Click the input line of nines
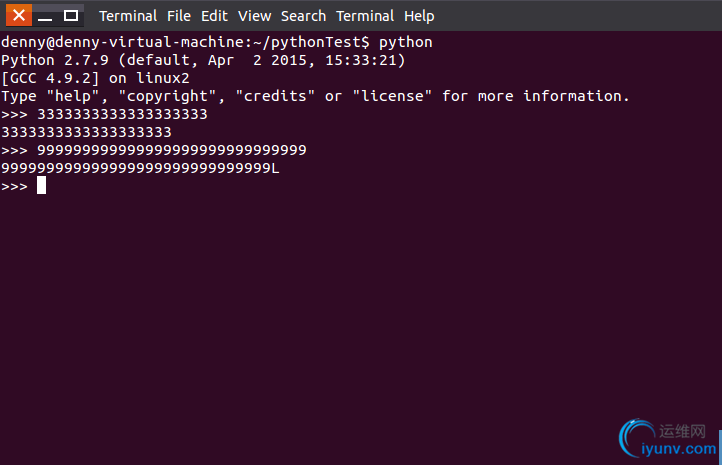Screen dimensions: 722x465 153,151
